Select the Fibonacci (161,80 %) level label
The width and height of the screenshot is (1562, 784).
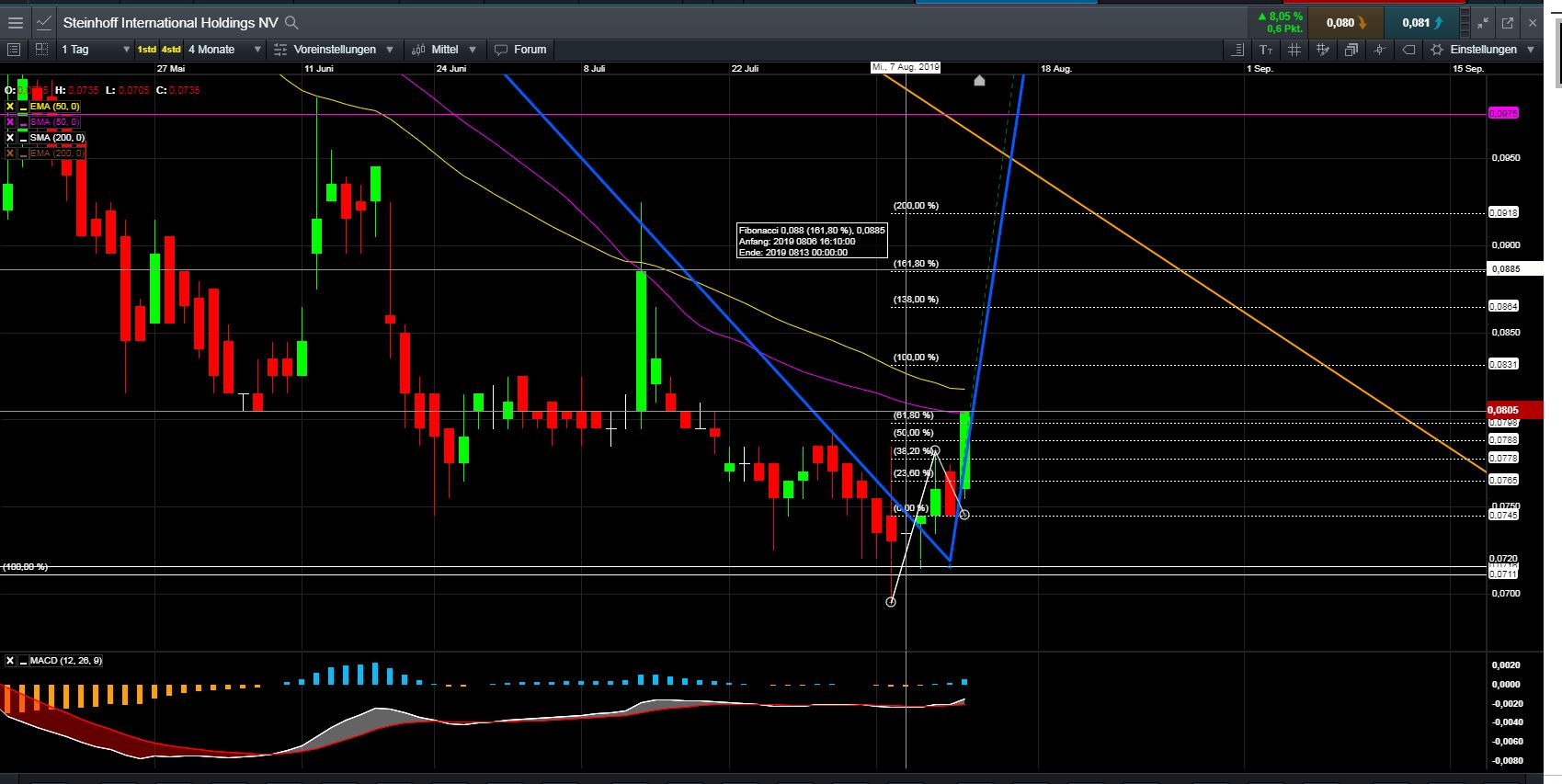coord(916,264)
